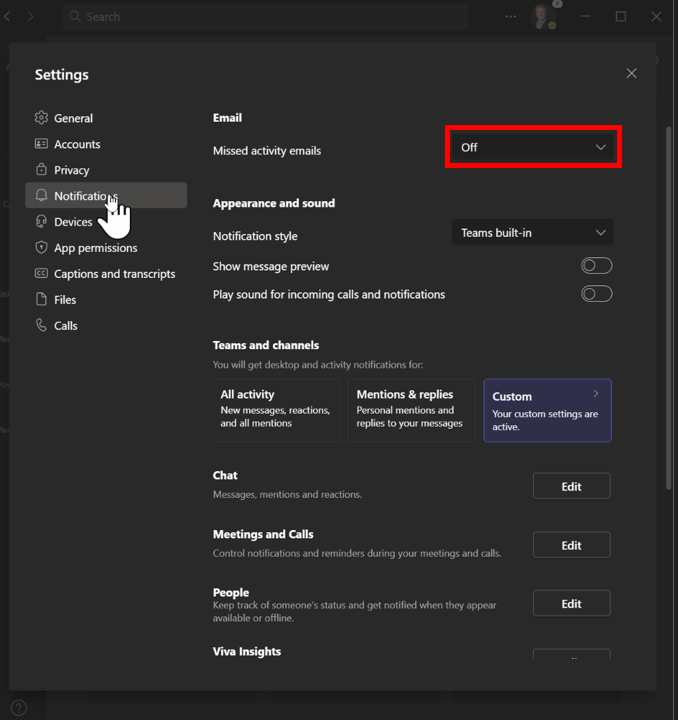Viewport: 678px width, 720px height.
Task: Toggle Show message preview switch
Action: point(596,266)
